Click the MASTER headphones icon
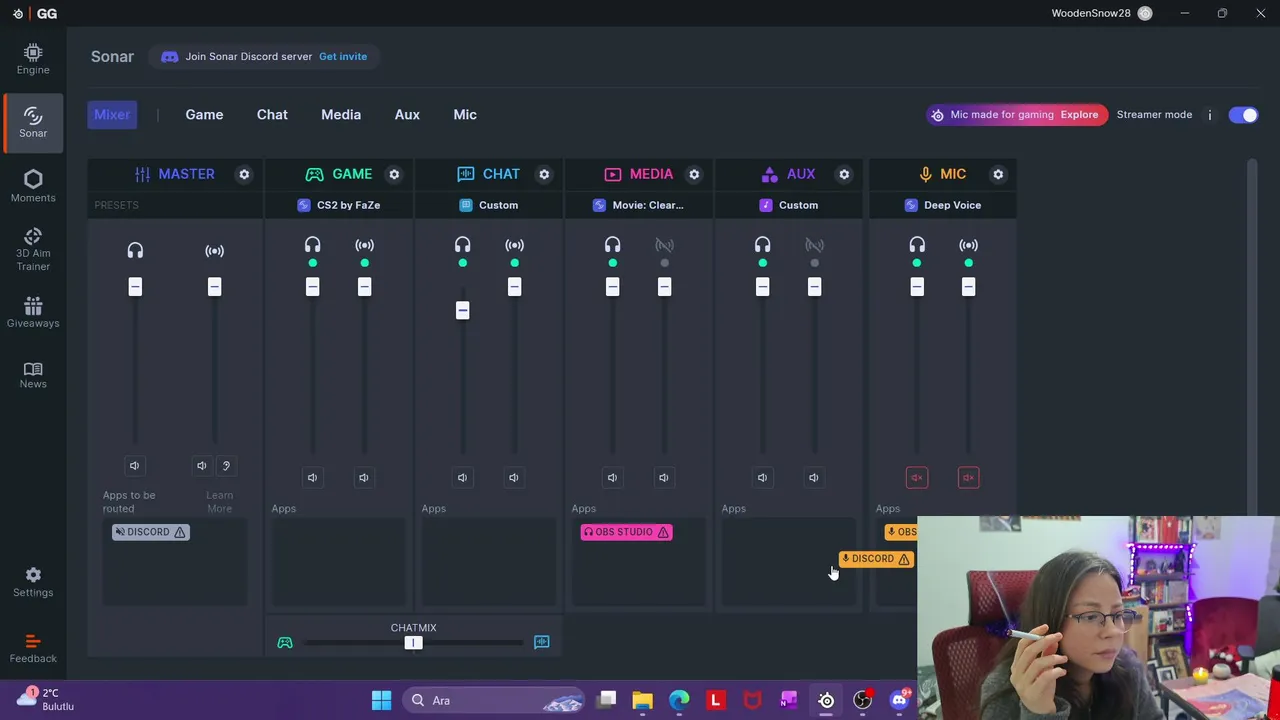The width and height of the screenshot is (1280, 720). [x=135, y=250]
